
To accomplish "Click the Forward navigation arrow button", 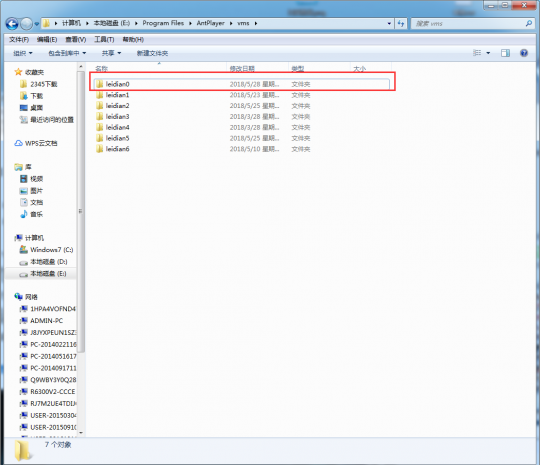I will (x=26, y=24).
